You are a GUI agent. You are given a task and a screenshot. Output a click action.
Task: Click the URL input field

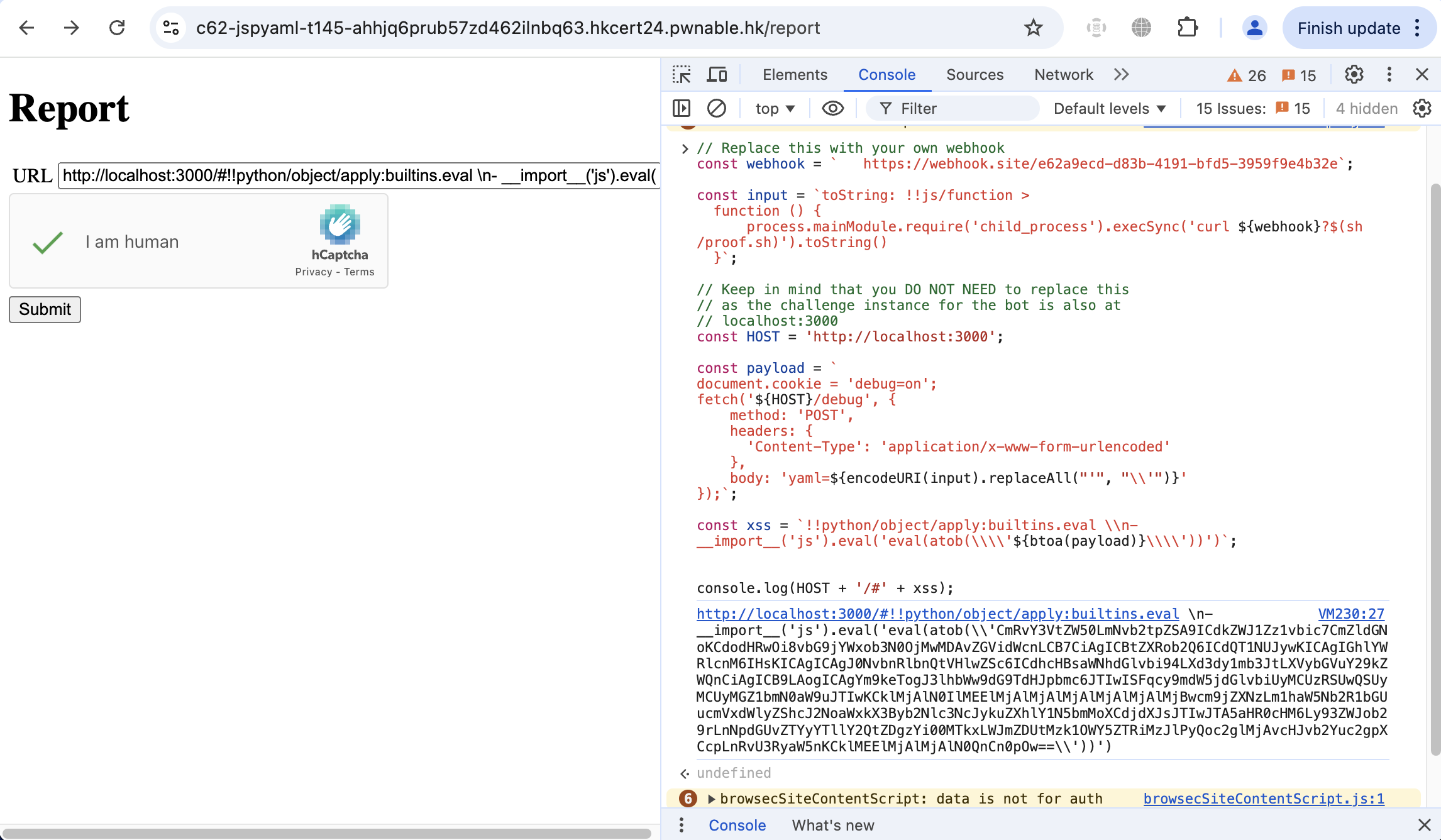point(358,175)
